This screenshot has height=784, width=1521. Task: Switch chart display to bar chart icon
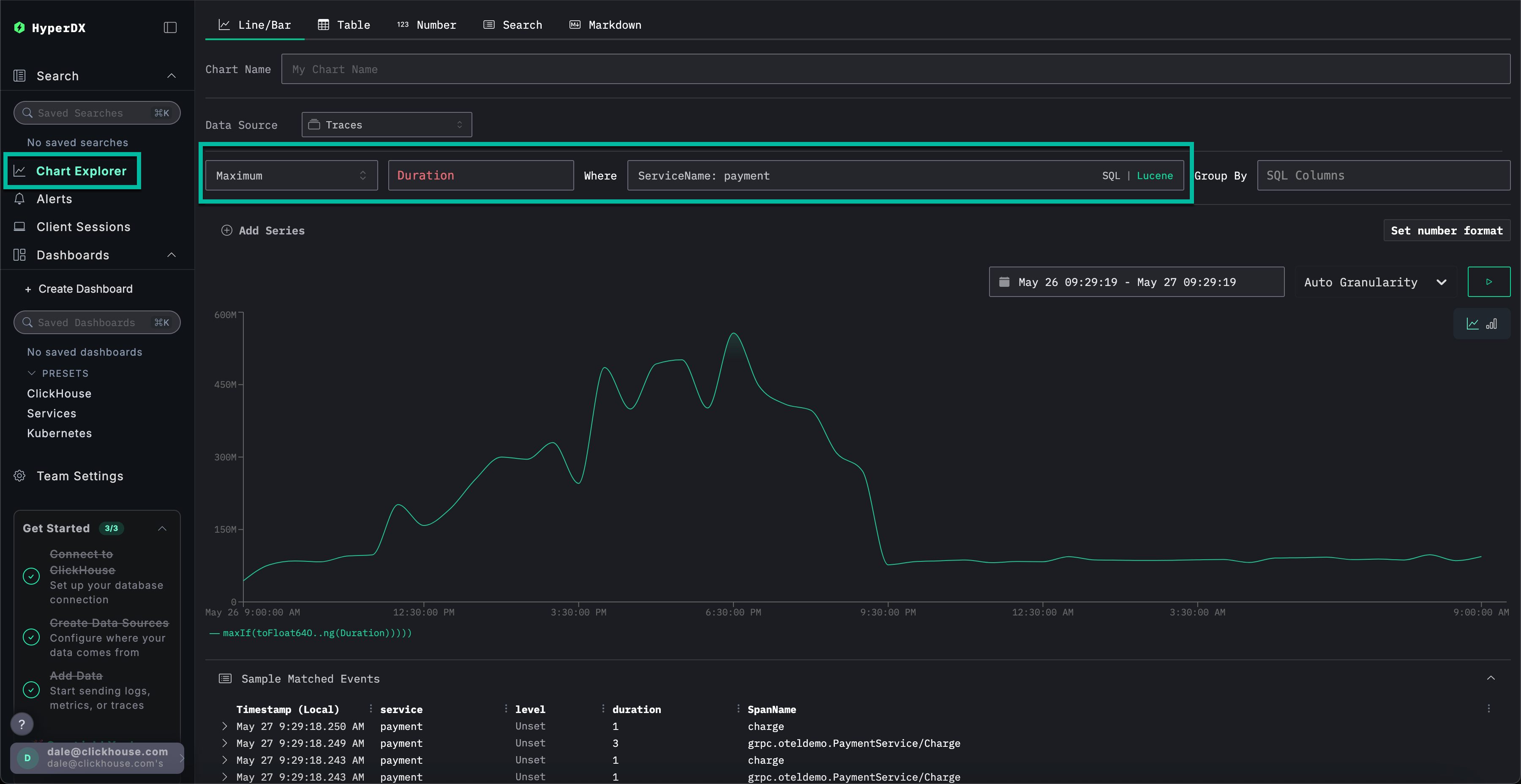(x=1491, y=324)
